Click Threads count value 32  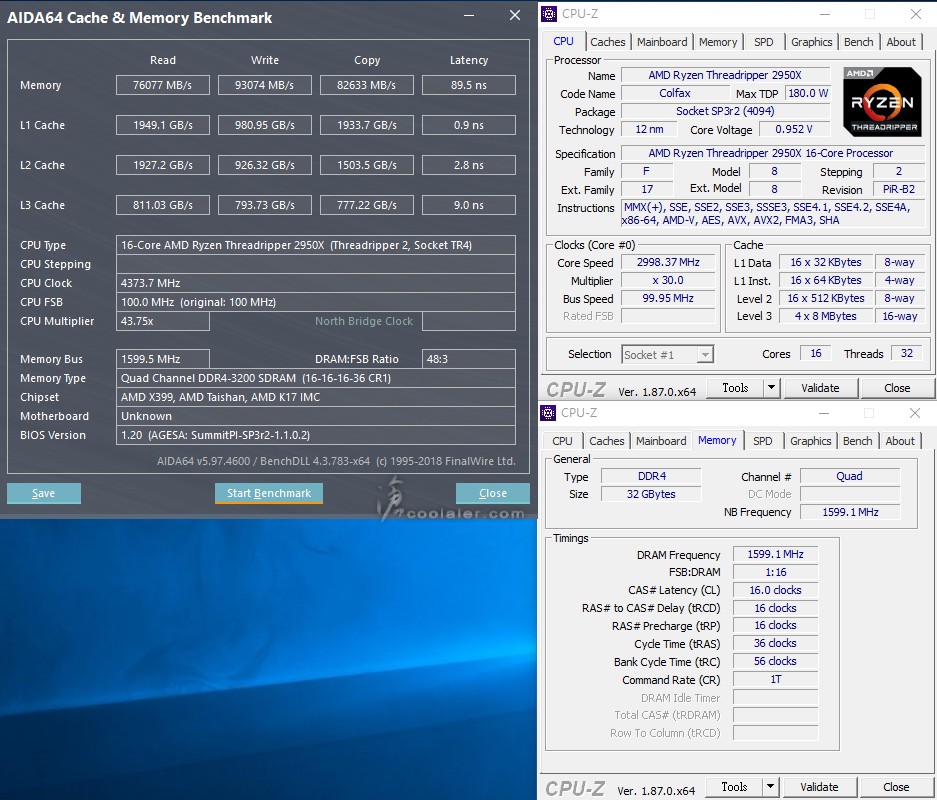tap(907, 353)
